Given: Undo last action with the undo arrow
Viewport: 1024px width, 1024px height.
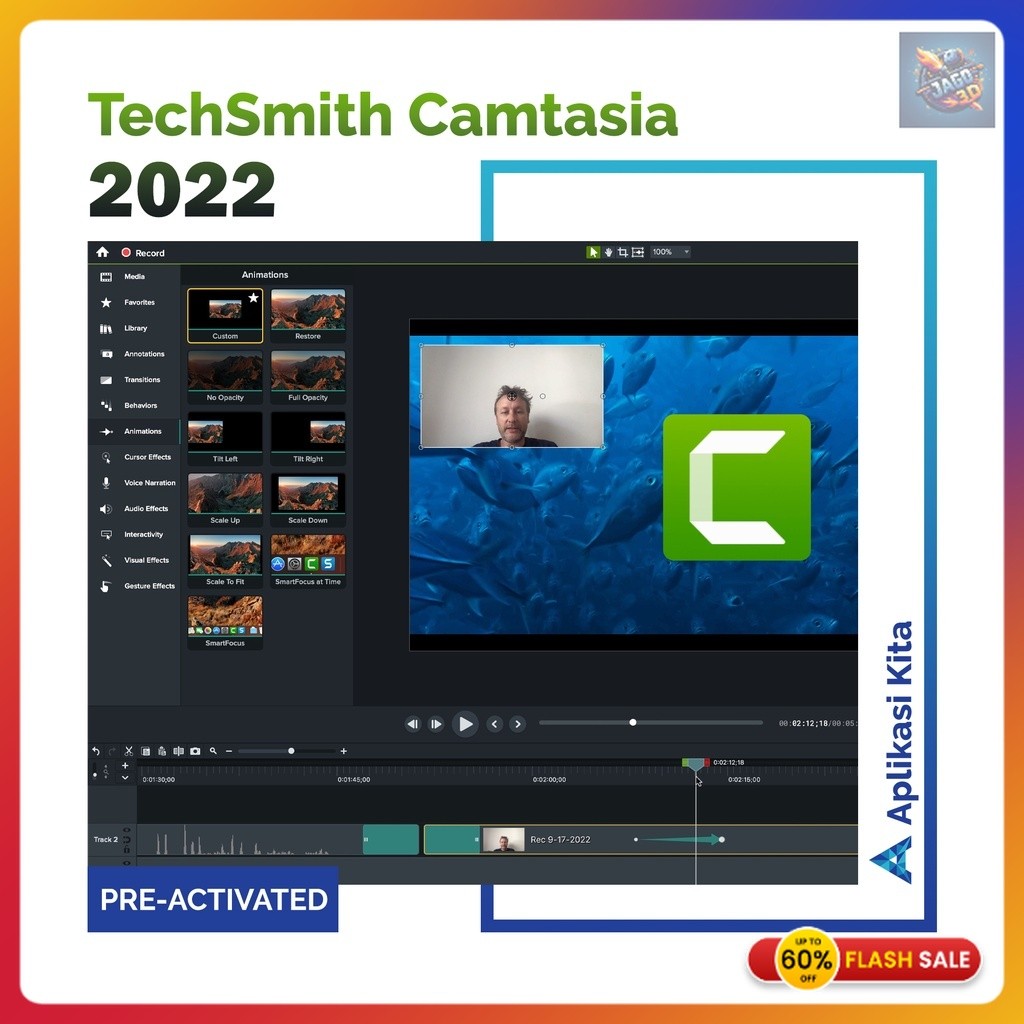Looking at the screenshot, I should [95, 750].
